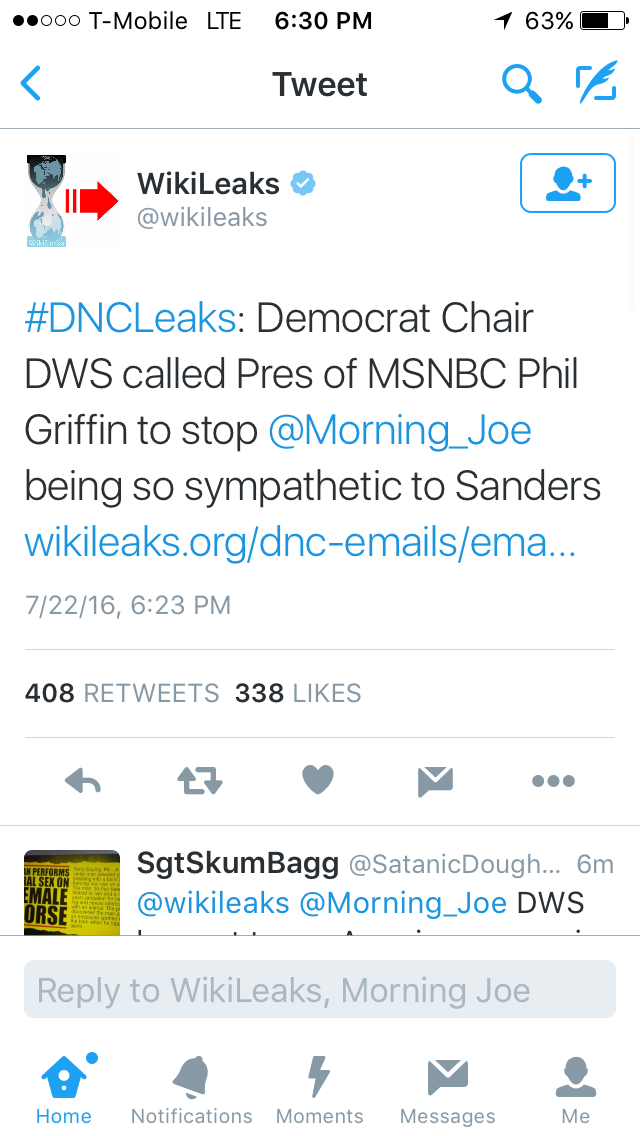Send tweet via direct message icon
Screen dimensions: 640x1136
coord(435,781)
